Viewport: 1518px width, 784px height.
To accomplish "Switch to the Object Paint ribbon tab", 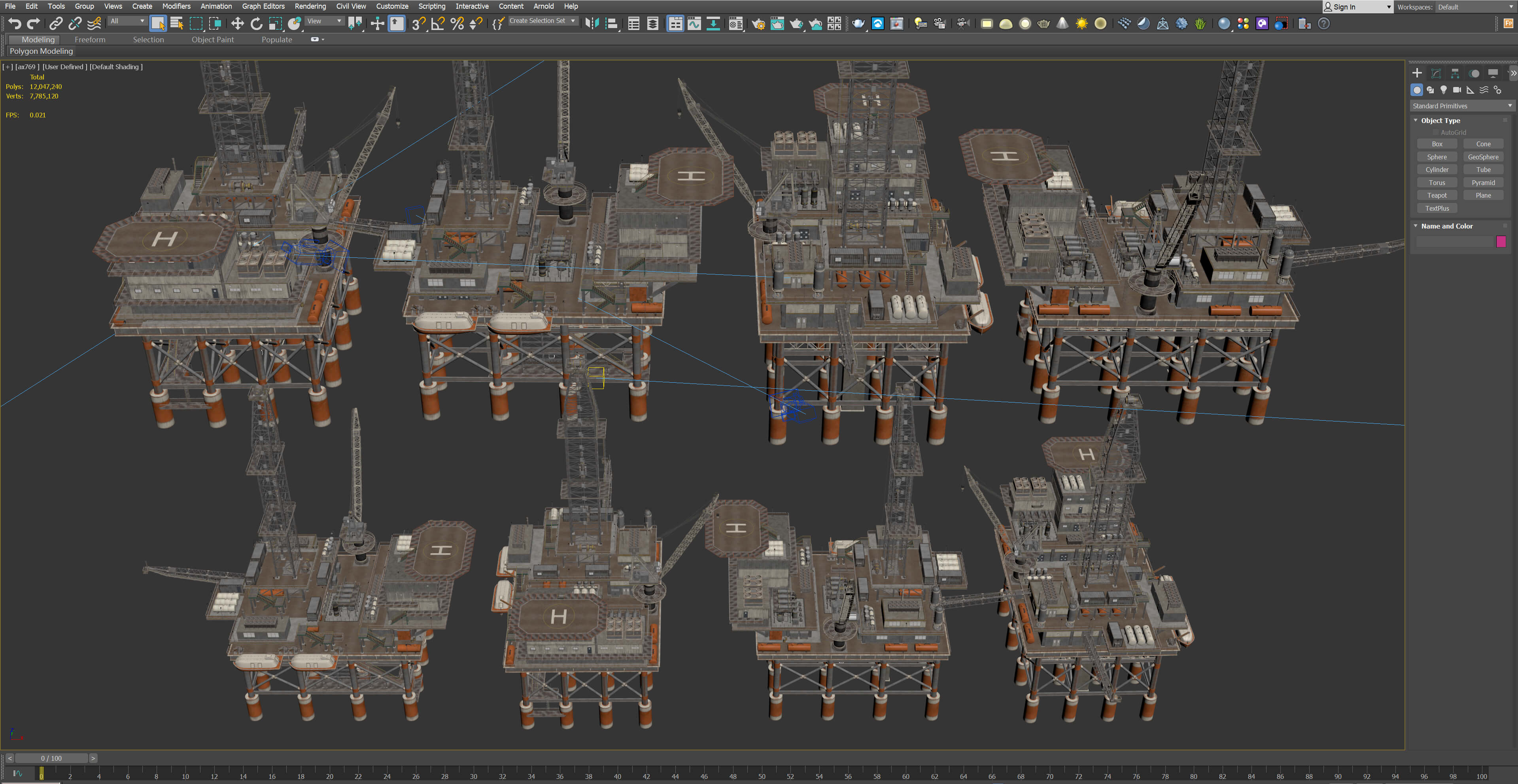I will tap(213, 40).
